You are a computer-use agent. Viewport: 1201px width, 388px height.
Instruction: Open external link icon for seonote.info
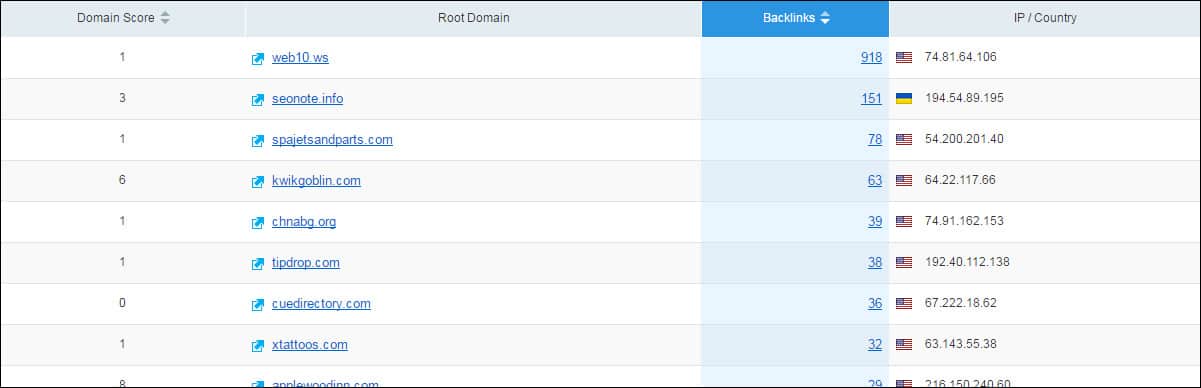coord(258,99)
